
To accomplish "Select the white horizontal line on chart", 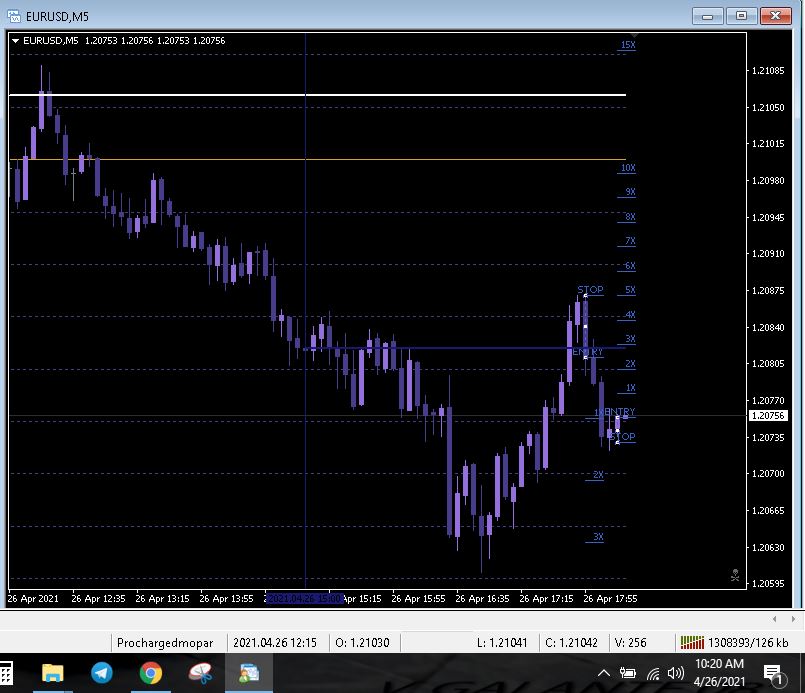I will tap(317, 95).
